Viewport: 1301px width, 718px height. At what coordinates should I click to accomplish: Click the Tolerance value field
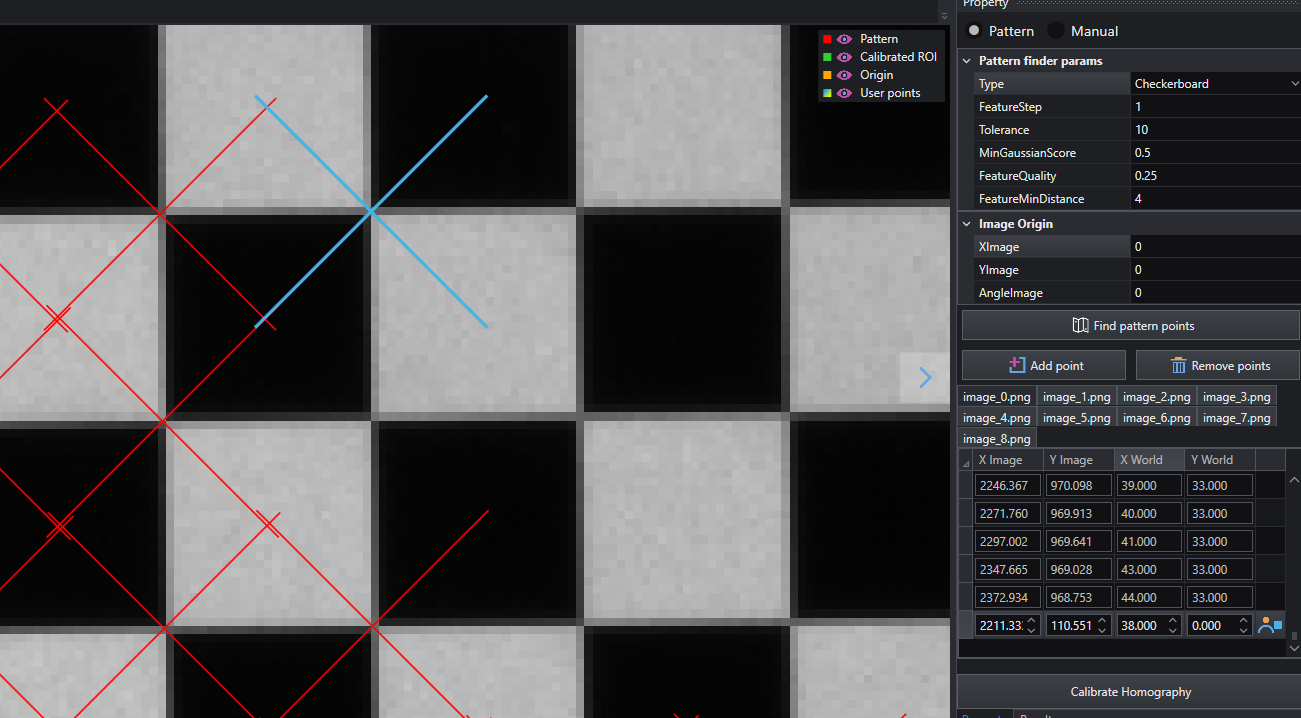pyautogui.click(x=1216, y=130)
